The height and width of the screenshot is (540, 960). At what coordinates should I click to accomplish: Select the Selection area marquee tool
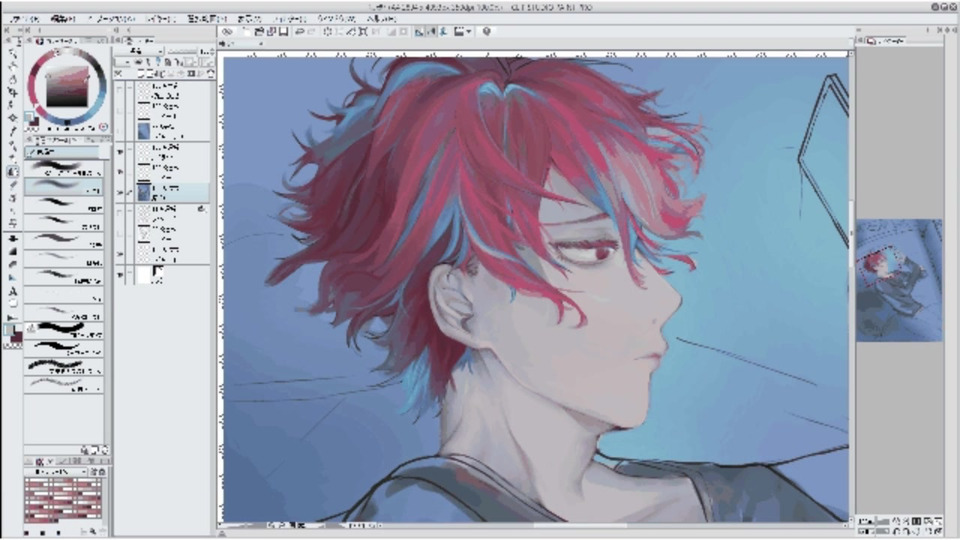12,105
